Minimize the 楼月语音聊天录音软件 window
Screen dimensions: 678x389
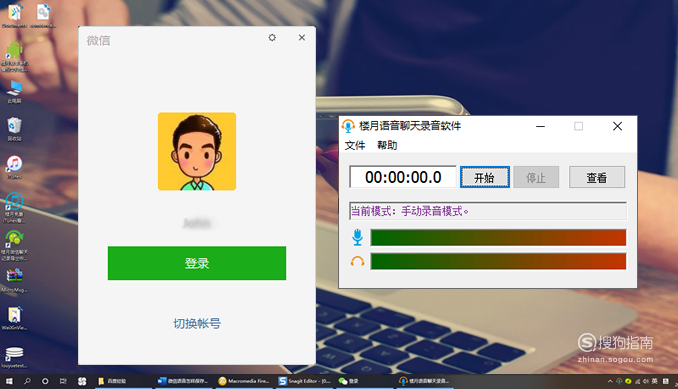pyautogui.click(x=540, y=126)
